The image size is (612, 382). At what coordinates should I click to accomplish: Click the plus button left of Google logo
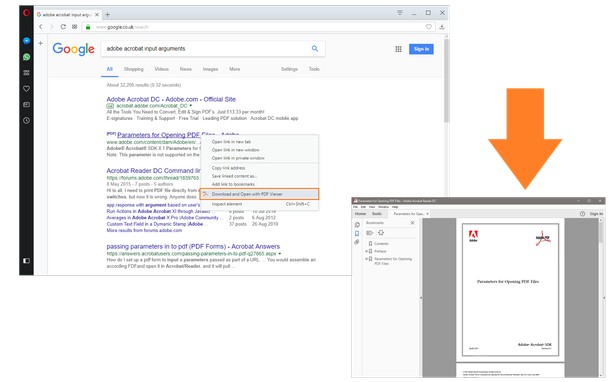(40, 43)
